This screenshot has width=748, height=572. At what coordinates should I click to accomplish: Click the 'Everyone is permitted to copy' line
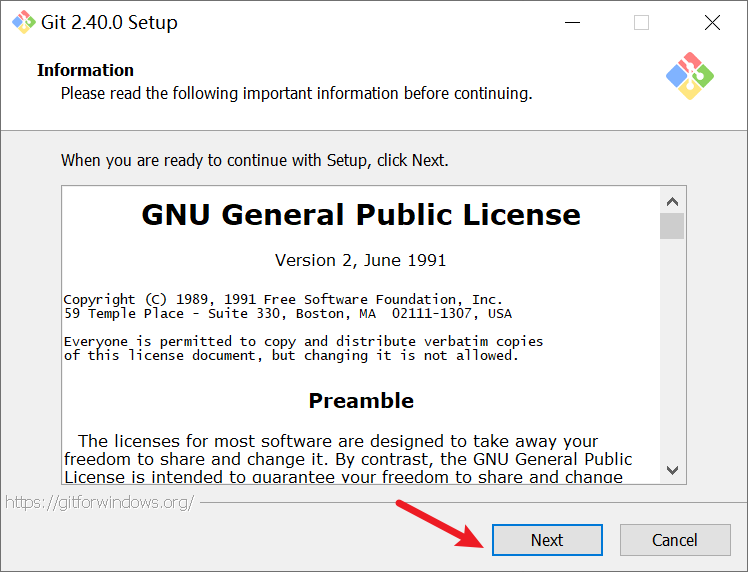point(303,342)
